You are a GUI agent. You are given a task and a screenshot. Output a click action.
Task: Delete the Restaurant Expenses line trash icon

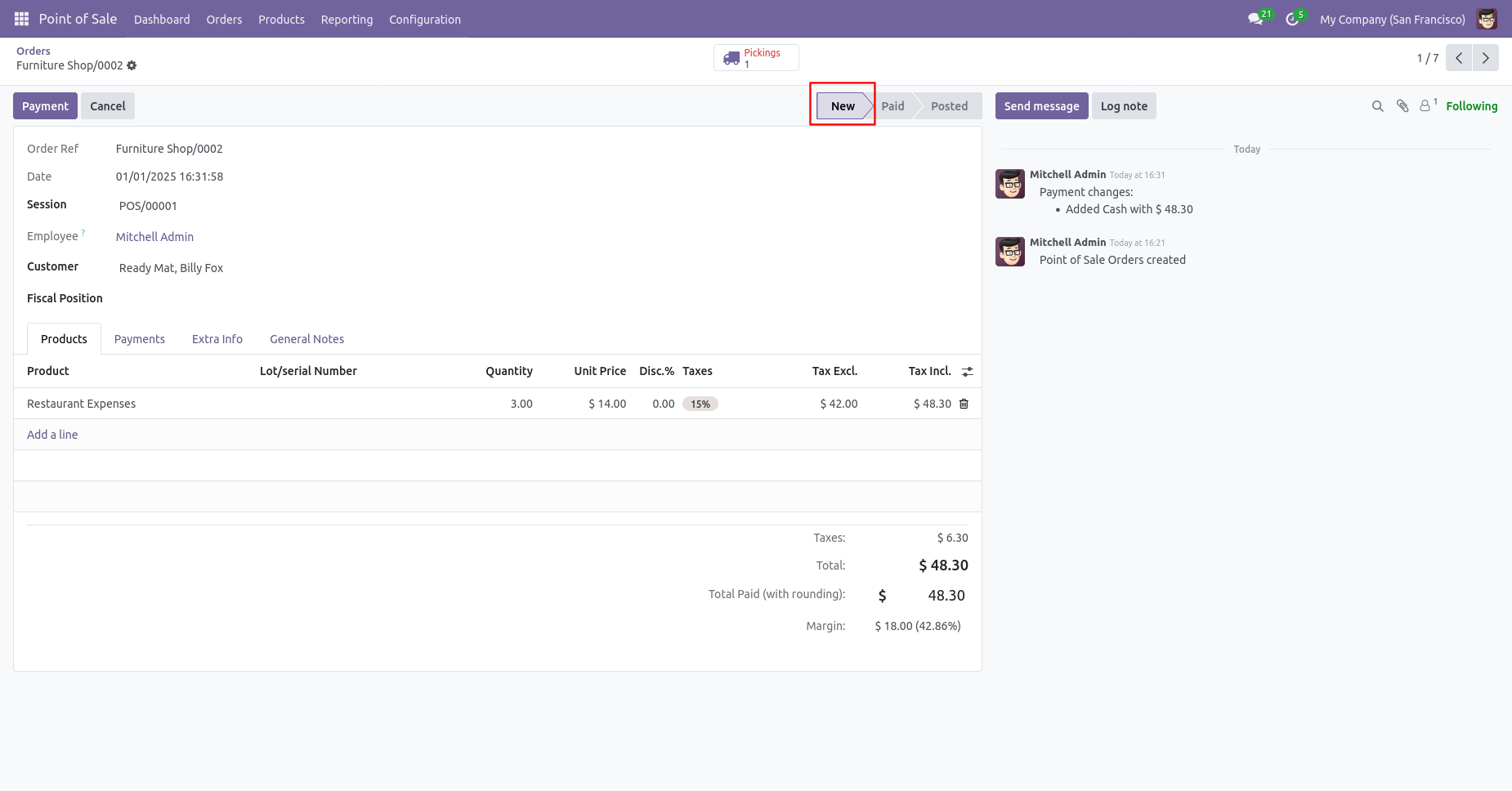pyautogui.click(x=964, y=404)
